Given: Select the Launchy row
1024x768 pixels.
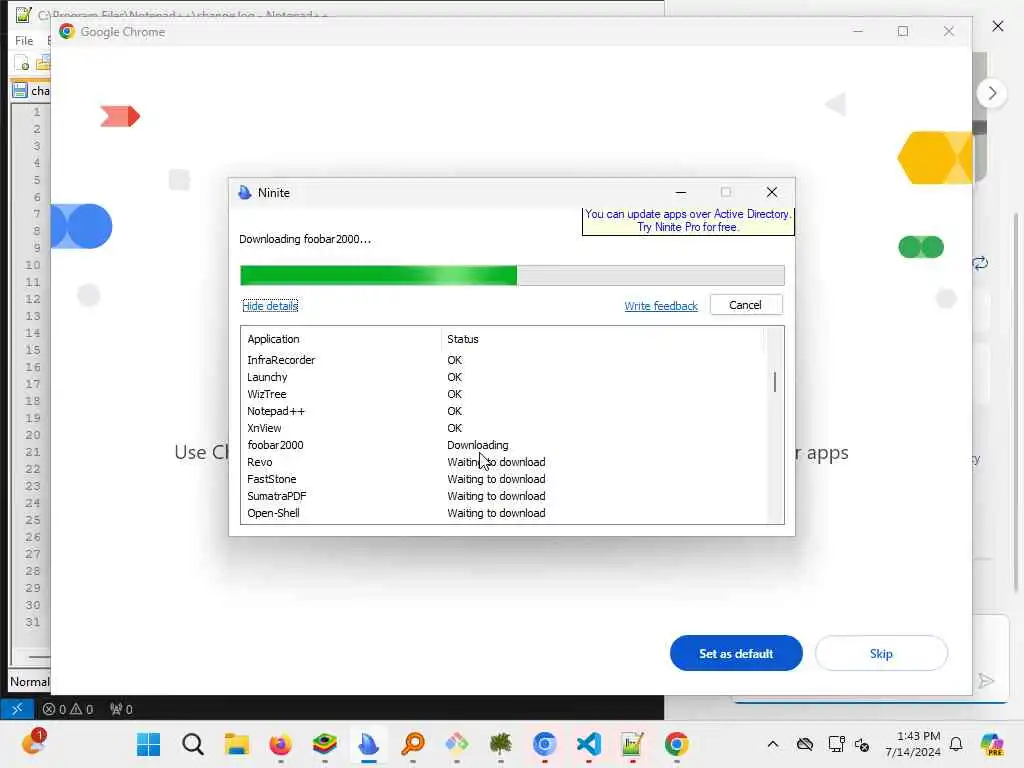Looking at the screenshot, I should 503,377.
